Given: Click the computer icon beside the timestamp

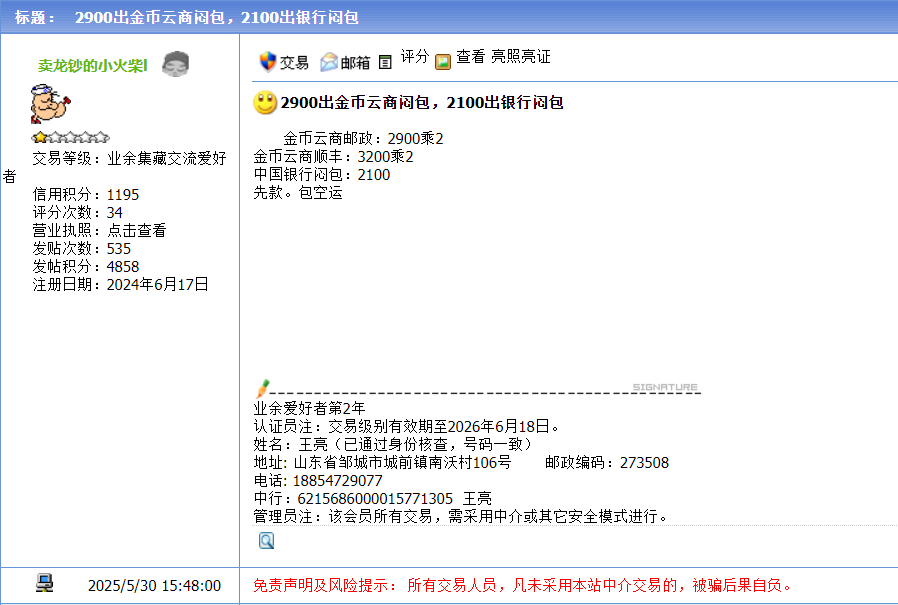Looking at the screenshot, I should 44,584.
